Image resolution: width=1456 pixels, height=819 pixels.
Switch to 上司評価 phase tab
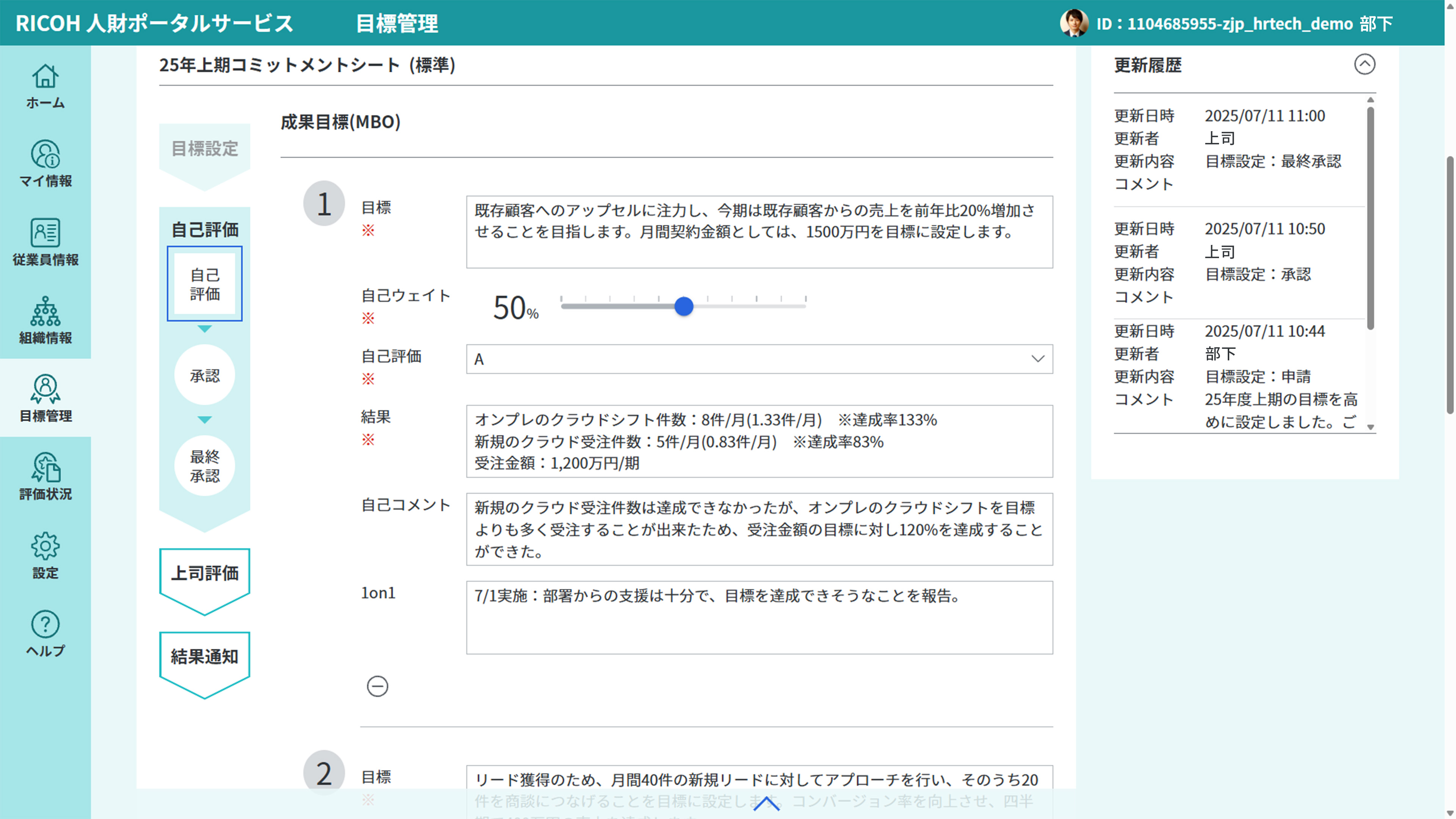[205, 573]
